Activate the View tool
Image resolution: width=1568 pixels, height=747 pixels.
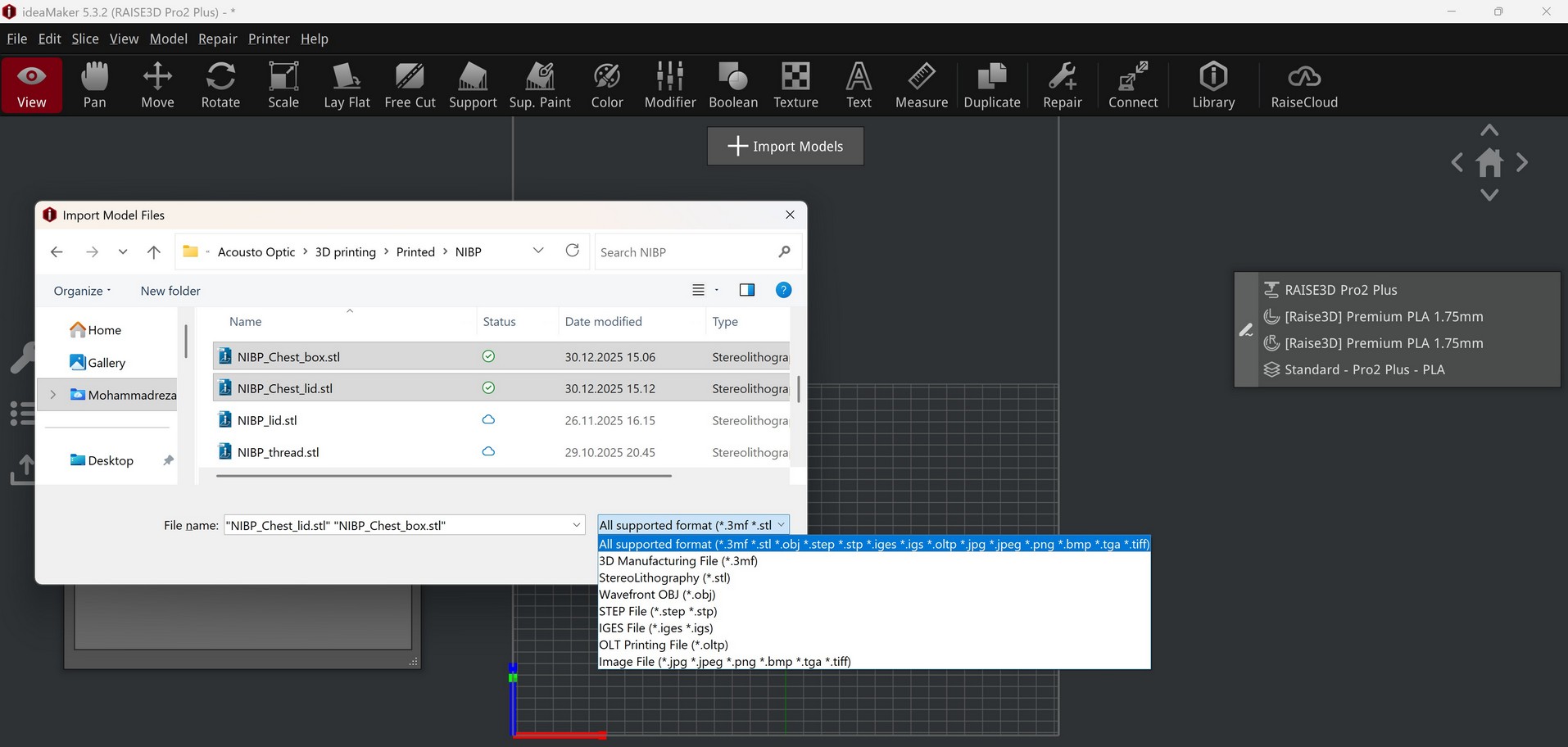(31, 85)
